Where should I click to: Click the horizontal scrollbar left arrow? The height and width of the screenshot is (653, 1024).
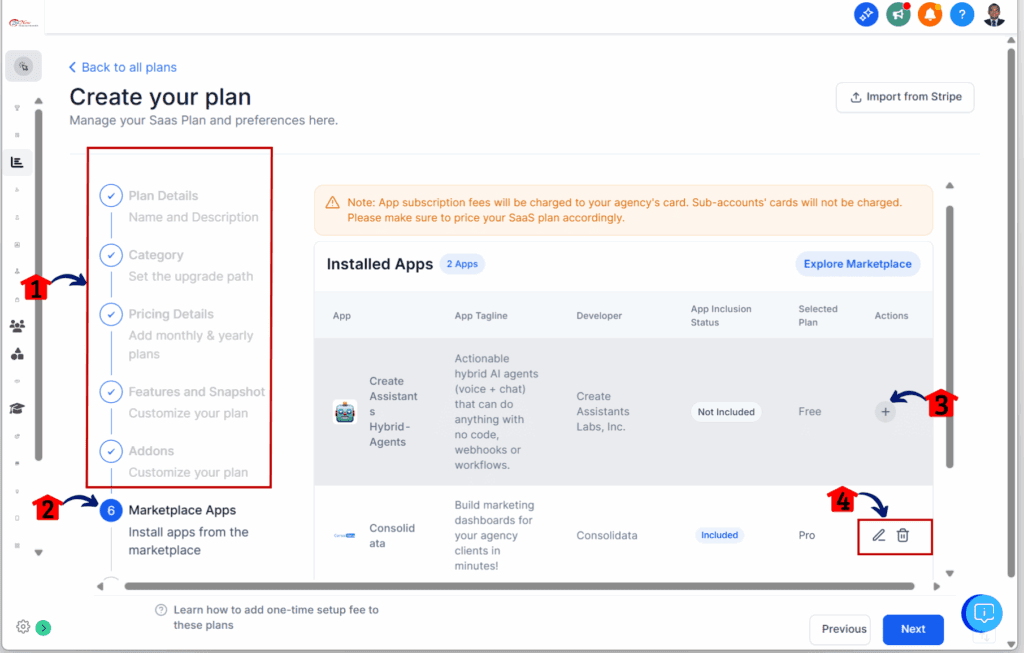[x=100, y=586]
